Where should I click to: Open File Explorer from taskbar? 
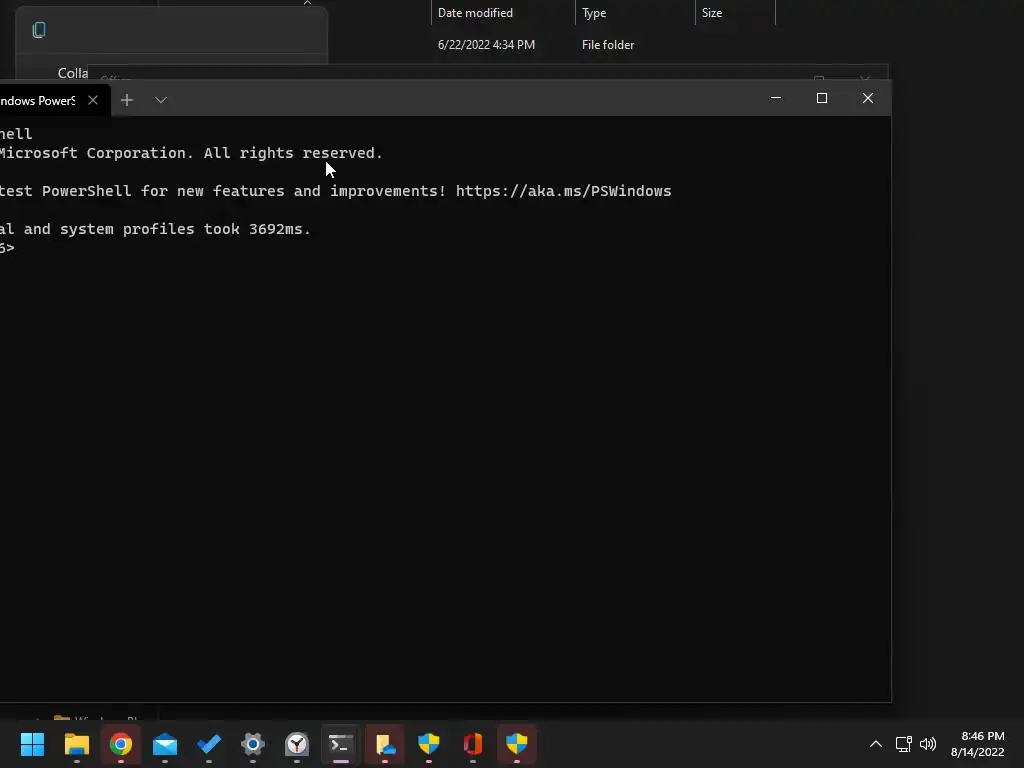76,744
